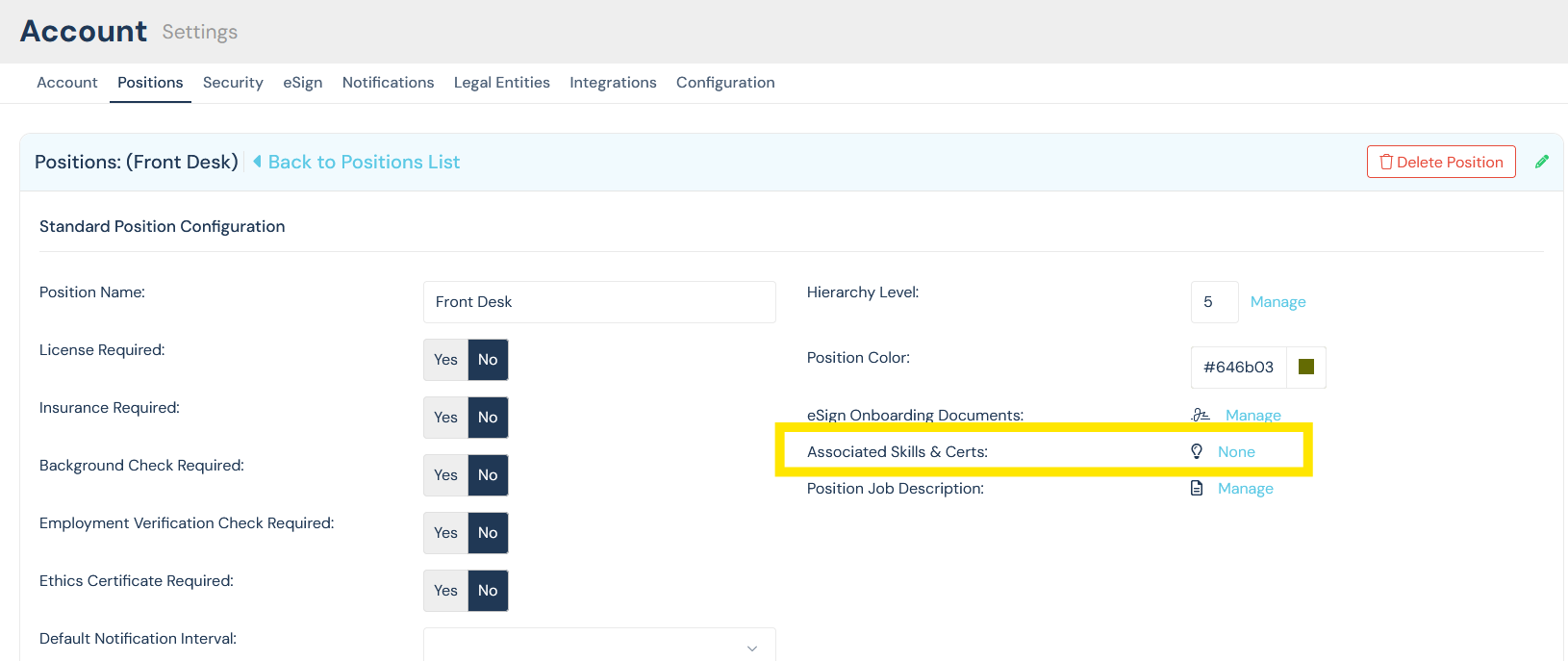Click the Position Name text field
This screenshot has height=661, width=1568.
click(x=598, y=302)
